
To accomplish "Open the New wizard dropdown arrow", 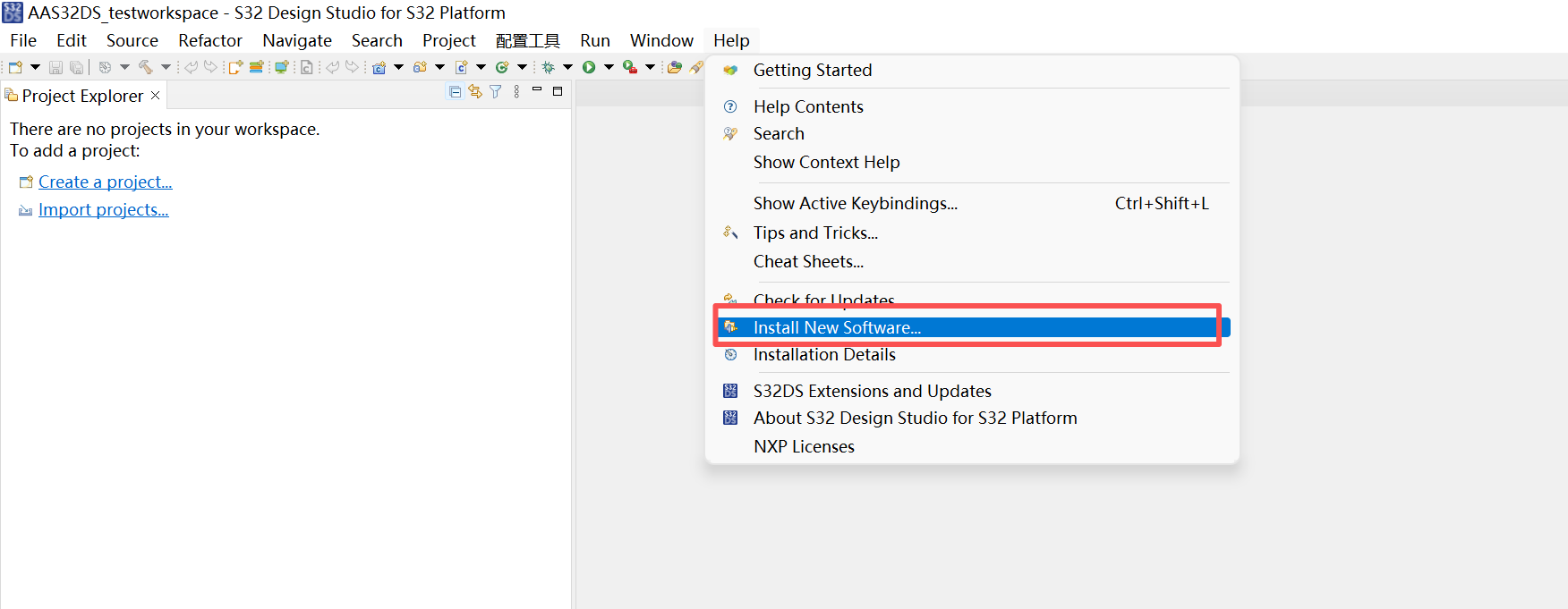I will pyautogui.click(x=36, y=67).
